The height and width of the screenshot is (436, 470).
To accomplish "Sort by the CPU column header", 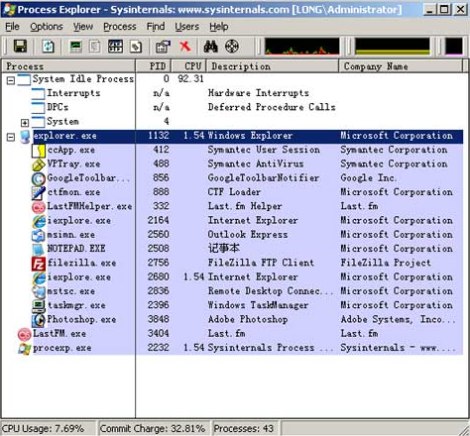I will [189, 66].
